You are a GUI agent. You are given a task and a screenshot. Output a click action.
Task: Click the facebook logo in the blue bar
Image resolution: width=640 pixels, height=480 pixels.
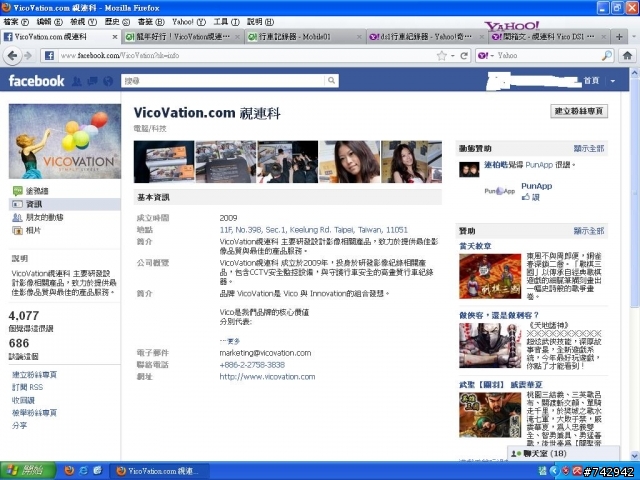36,81
